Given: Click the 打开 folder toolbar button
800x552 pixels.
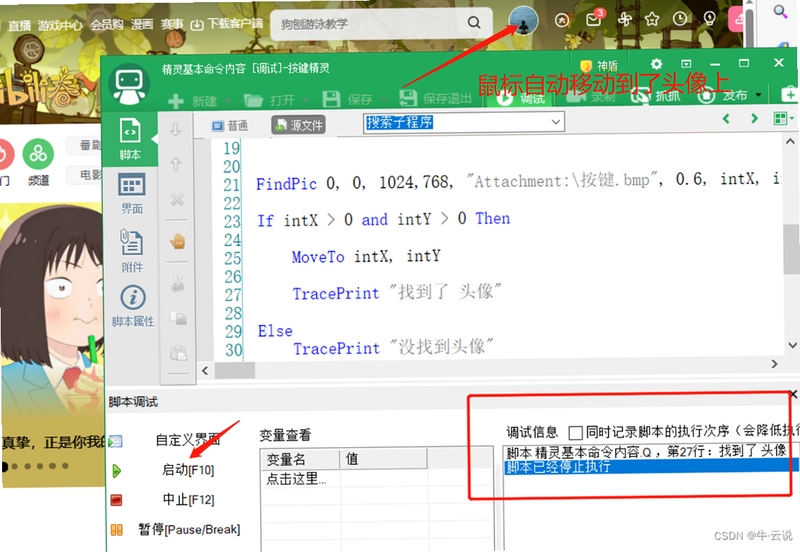Looking at the screenshot, I should (x=270, y=100).
